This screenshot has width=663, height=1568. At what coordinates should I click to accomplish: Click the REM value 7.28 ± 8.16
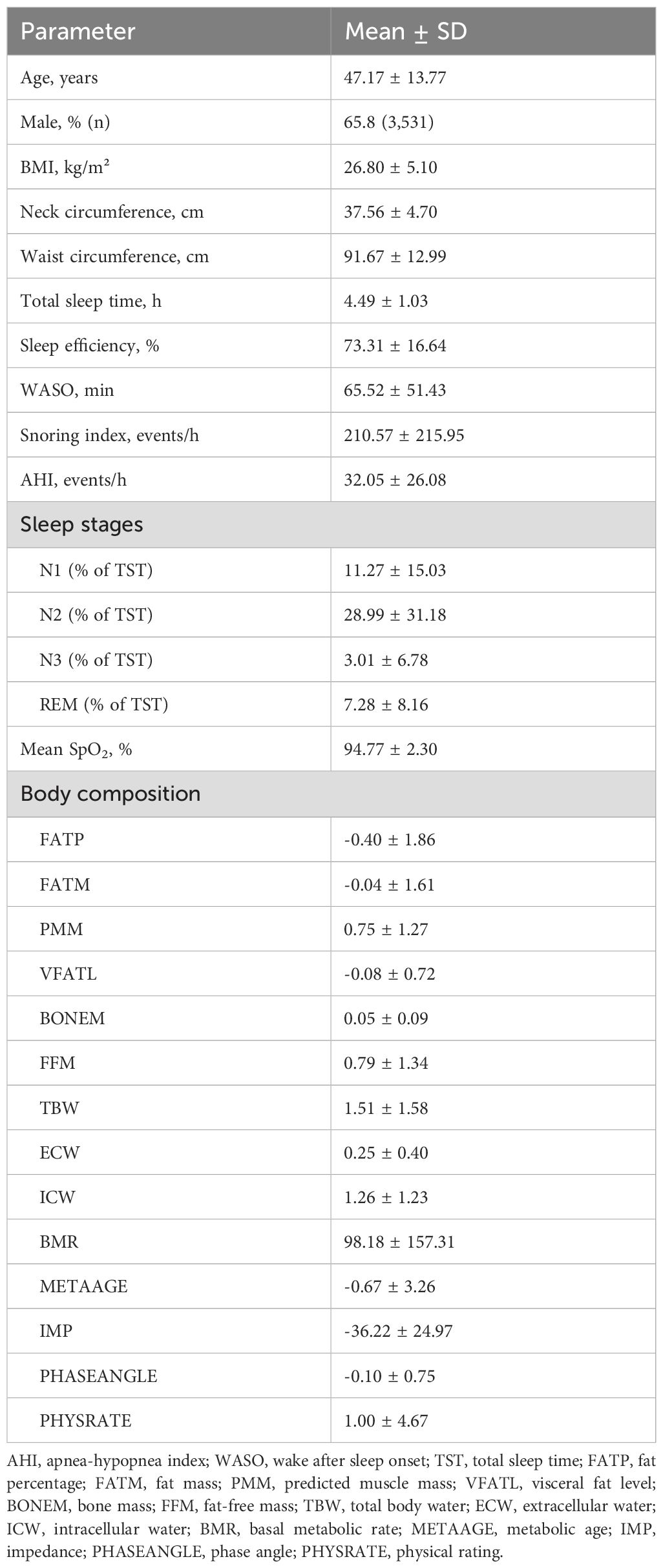pos(386,705)
